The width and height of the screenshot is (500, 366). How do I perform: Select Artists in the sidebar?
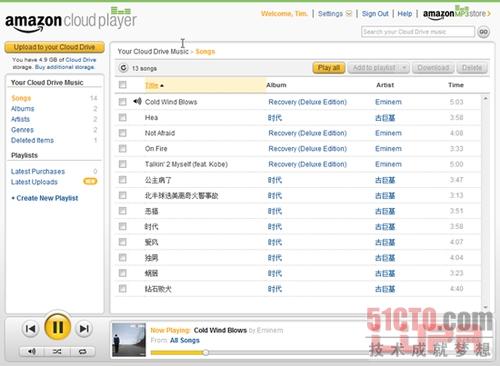point(20,119)
